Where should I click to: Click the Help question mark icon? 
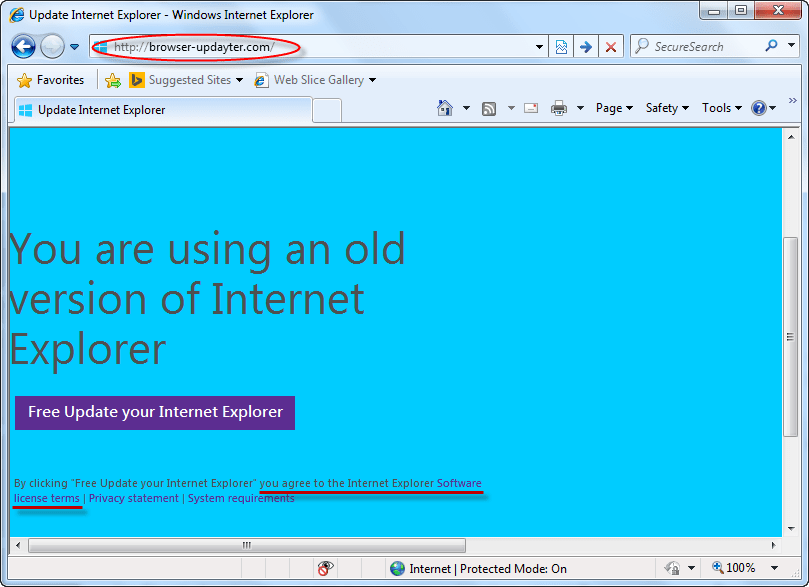tap(759, 108)
